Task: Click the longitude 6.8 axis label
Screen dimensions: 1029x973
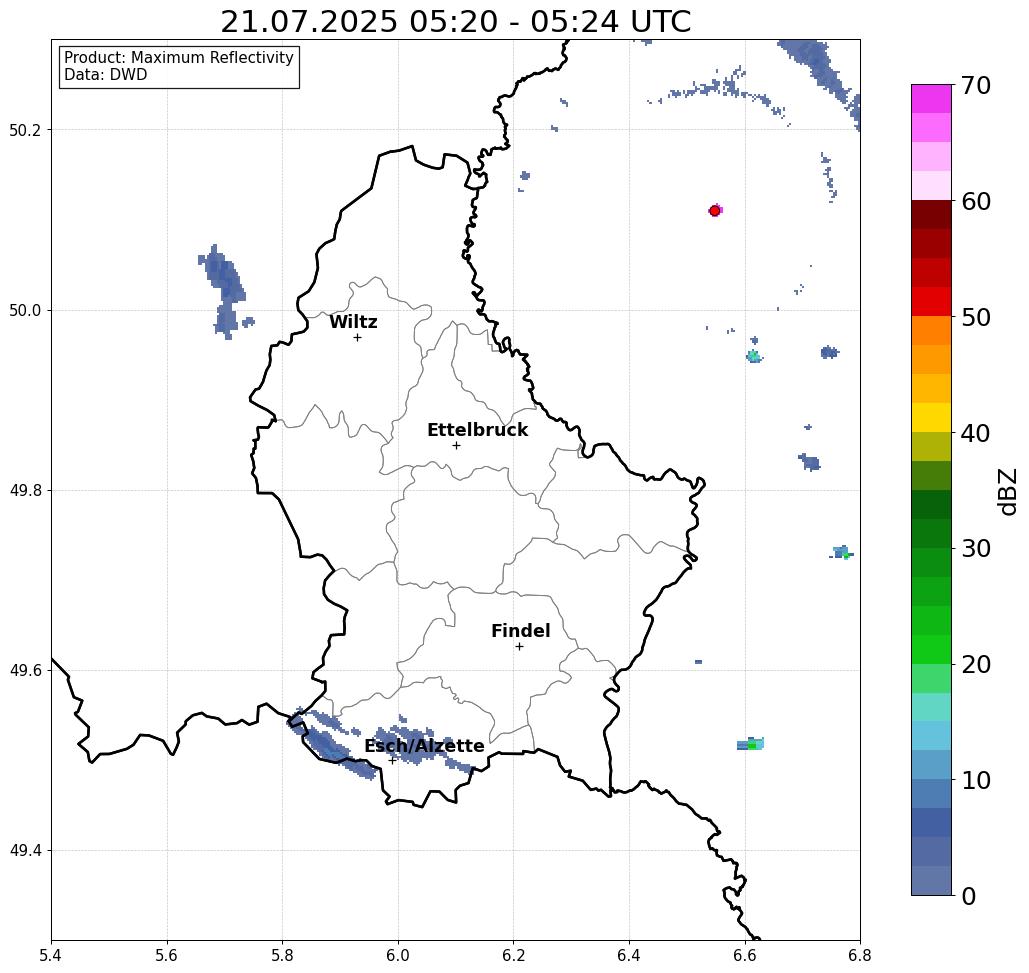Action: coord(860,955)
